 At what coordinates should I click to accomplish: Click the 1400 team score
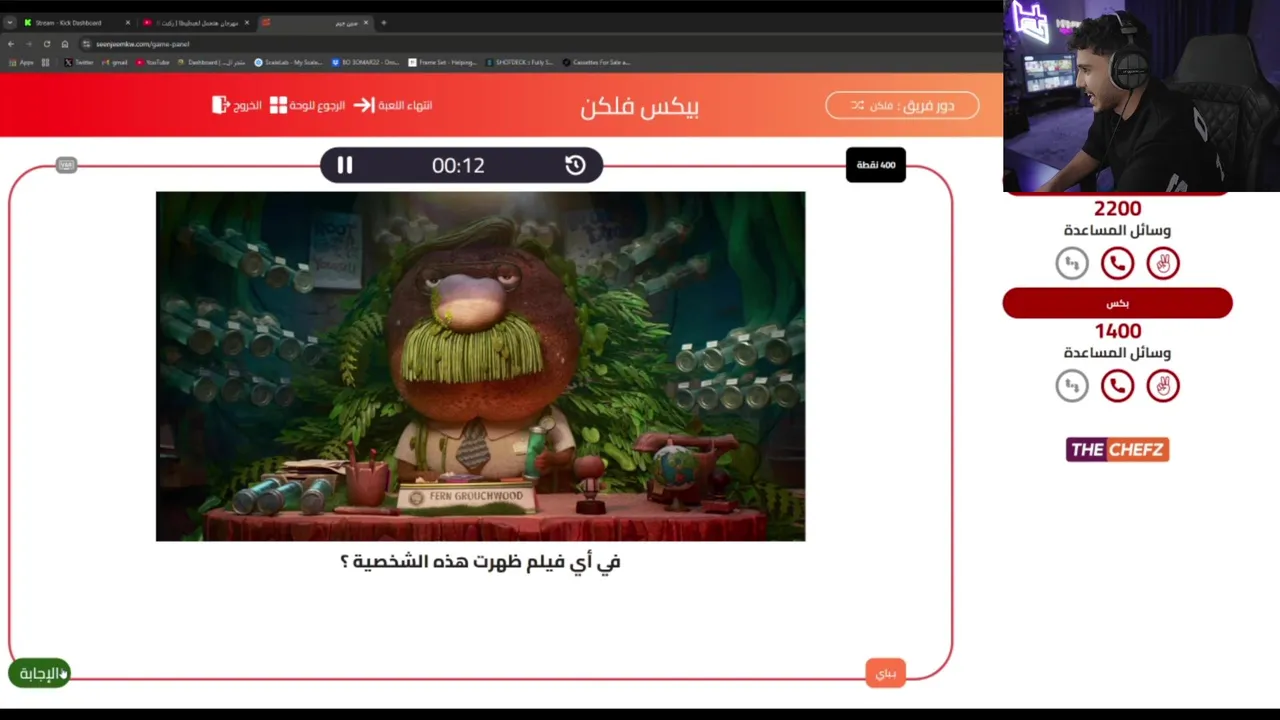pyautogui.click(x=1117, y=331)
